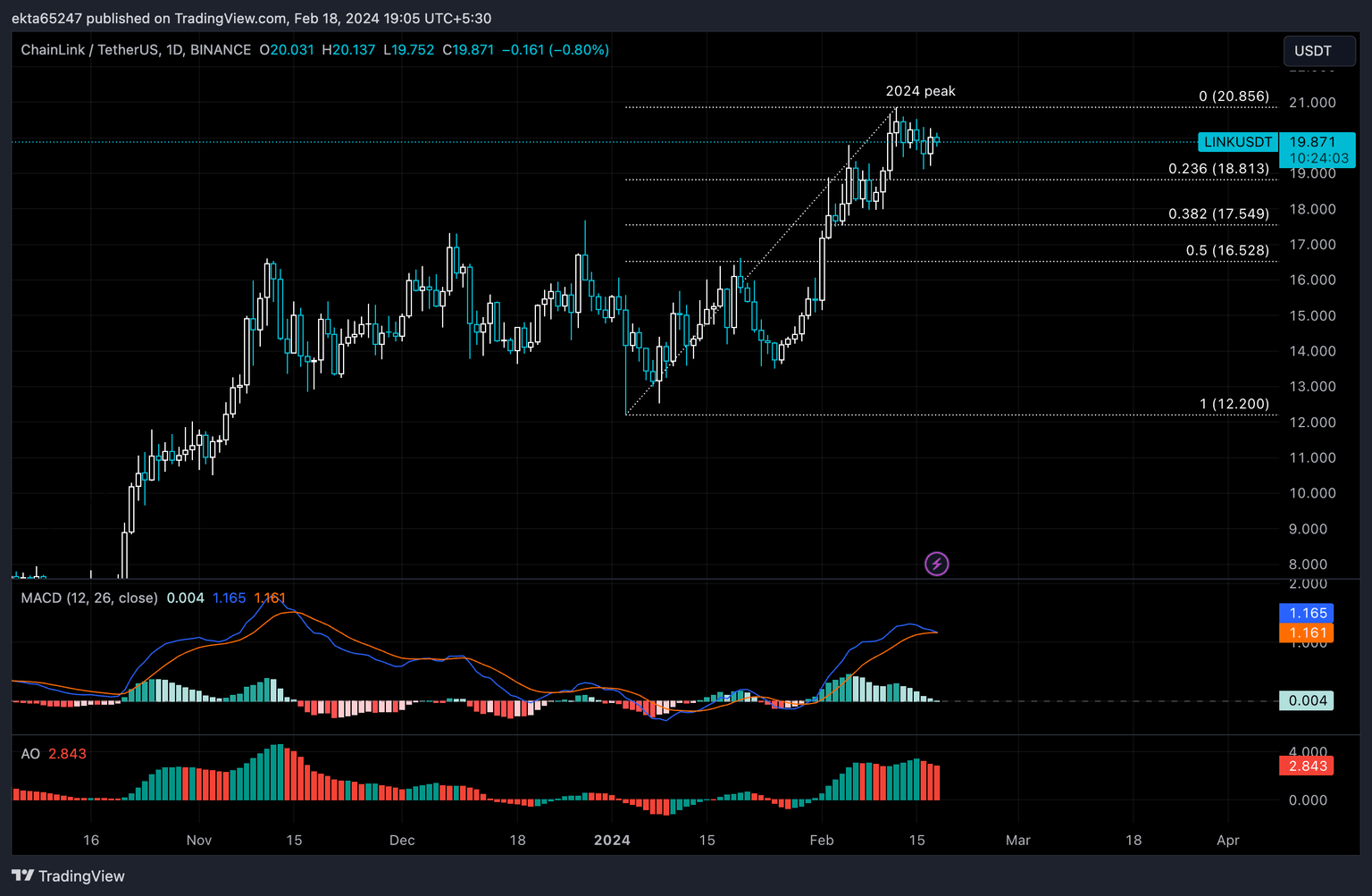Select the MACD (12, 26, close) indicator title
Screen dimensions: 1372x896
[89, 598]
